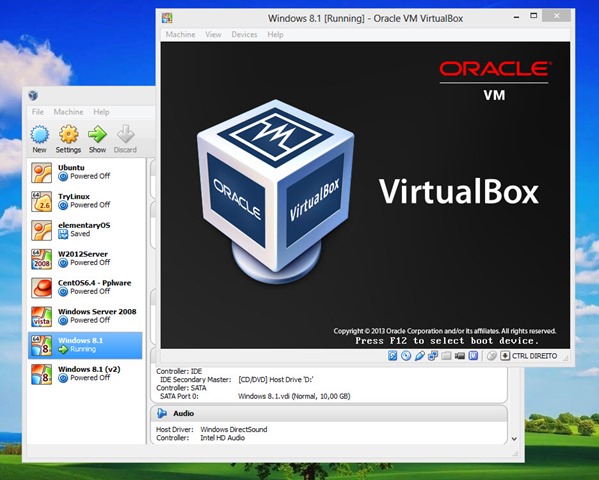Click inside the VM display screen
The height and width of the screenshot is (480, 599).
365,195
